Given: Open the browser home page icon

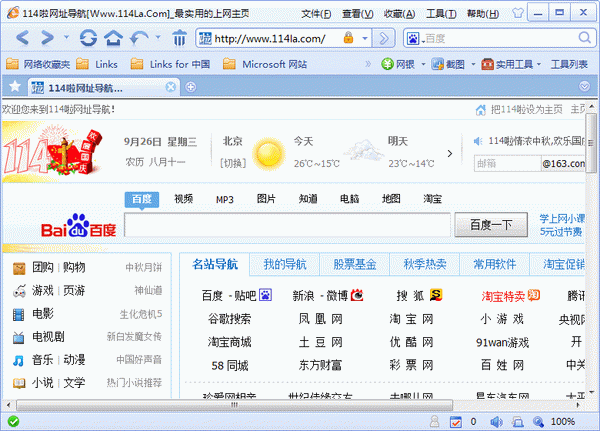Looking at the screenshot, I should (x=114, y=38).
